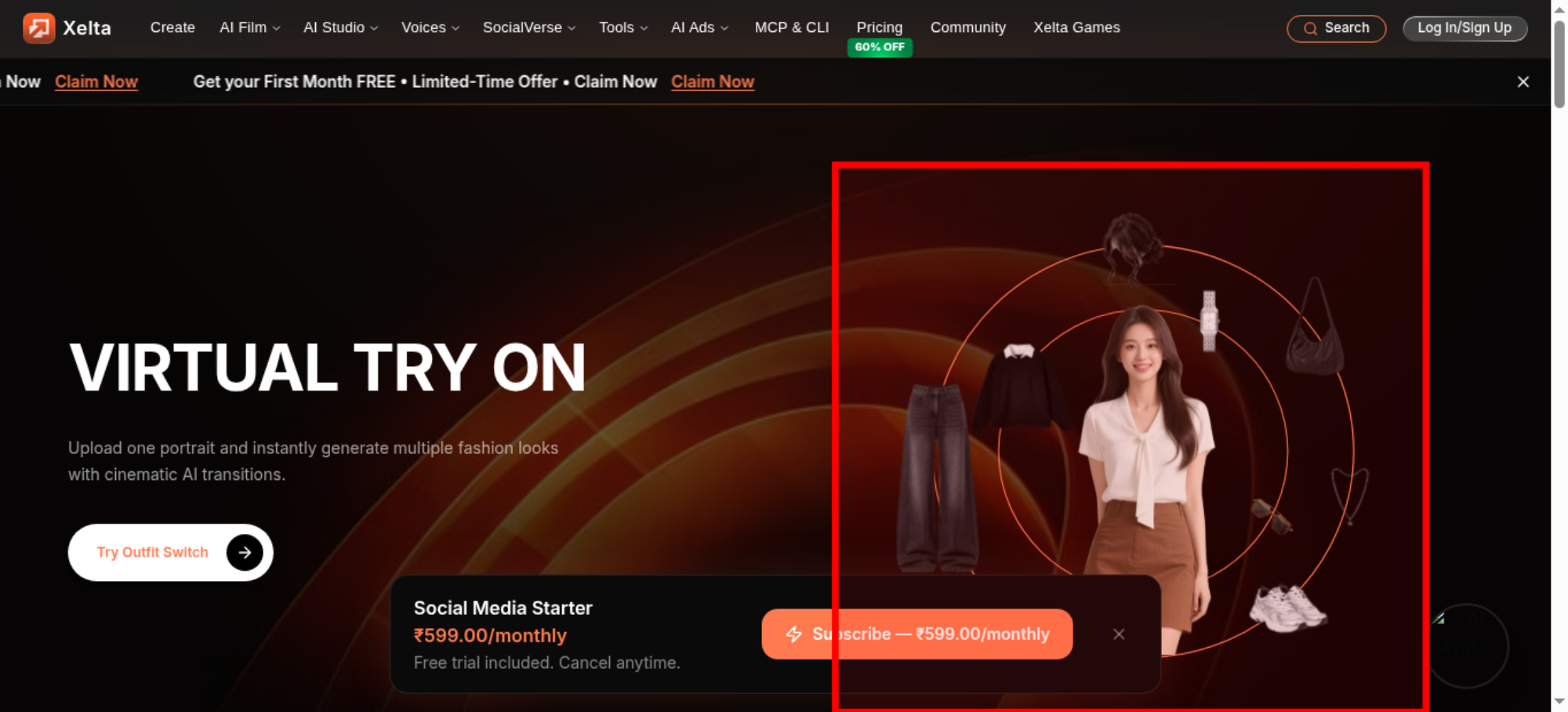Click the leftmost Claim Now link

click(96, 82)
